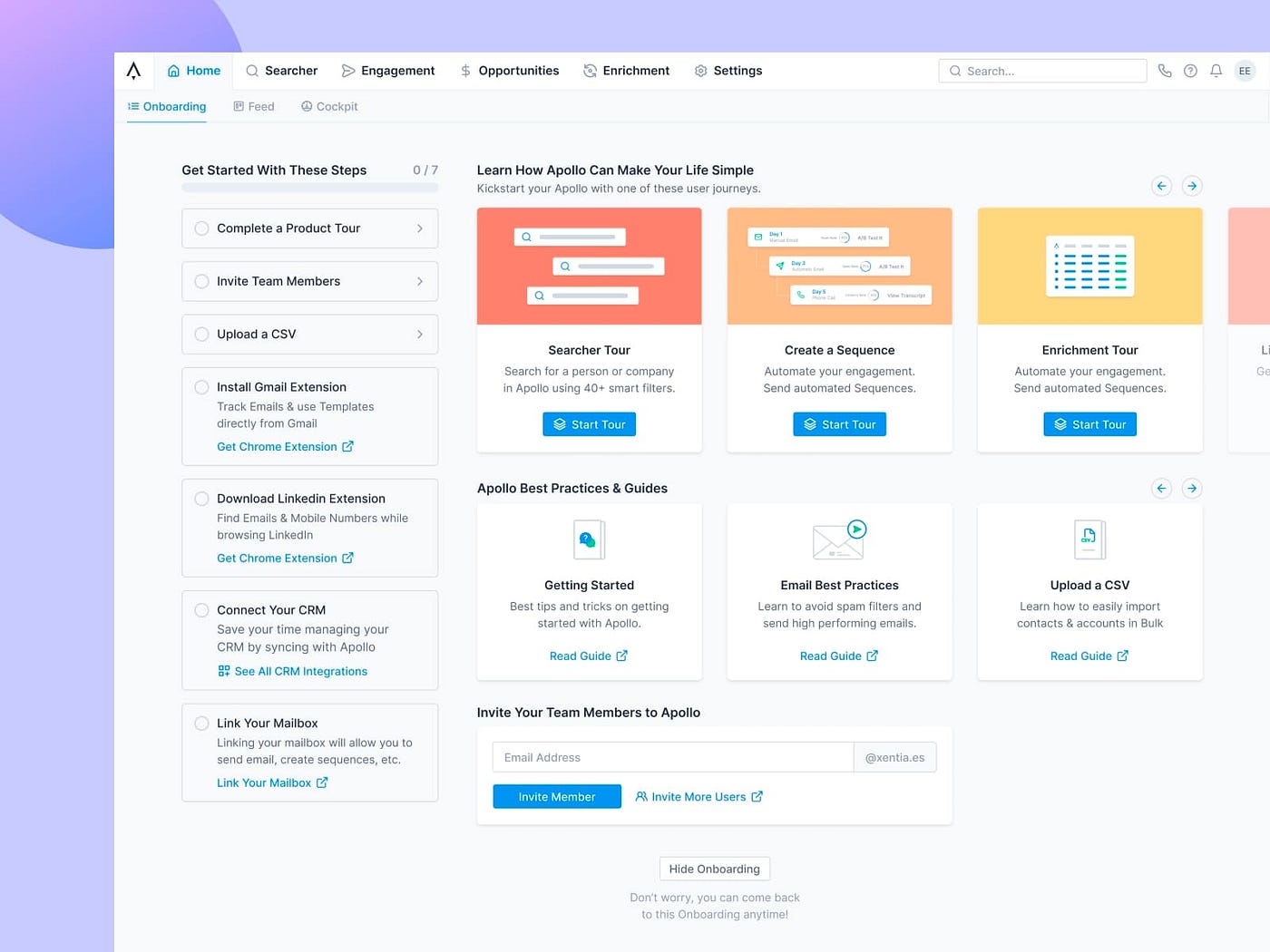Open the Settings menu item
1270x952 pixels.
pos(728,71)
